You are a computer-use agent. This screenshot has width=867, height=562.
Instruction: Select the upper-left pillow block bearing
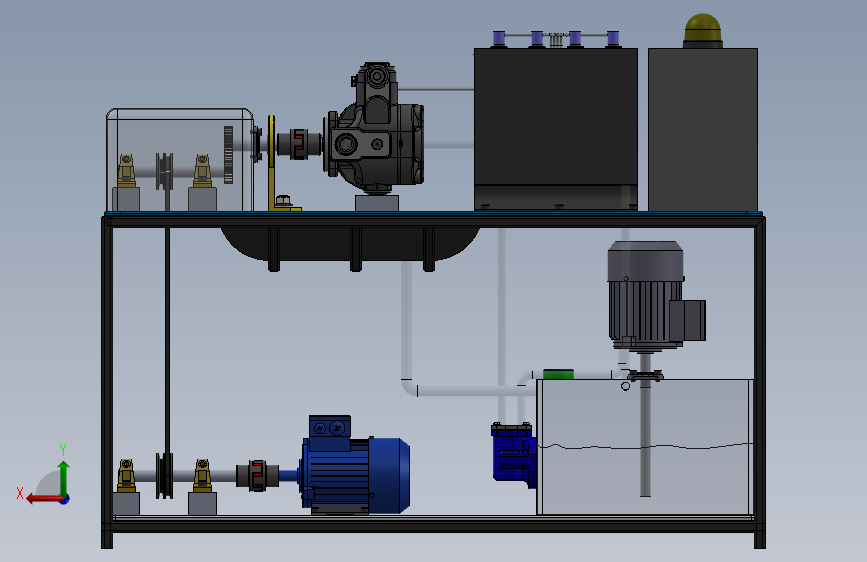pyautogui.click(x=126, y=171)
